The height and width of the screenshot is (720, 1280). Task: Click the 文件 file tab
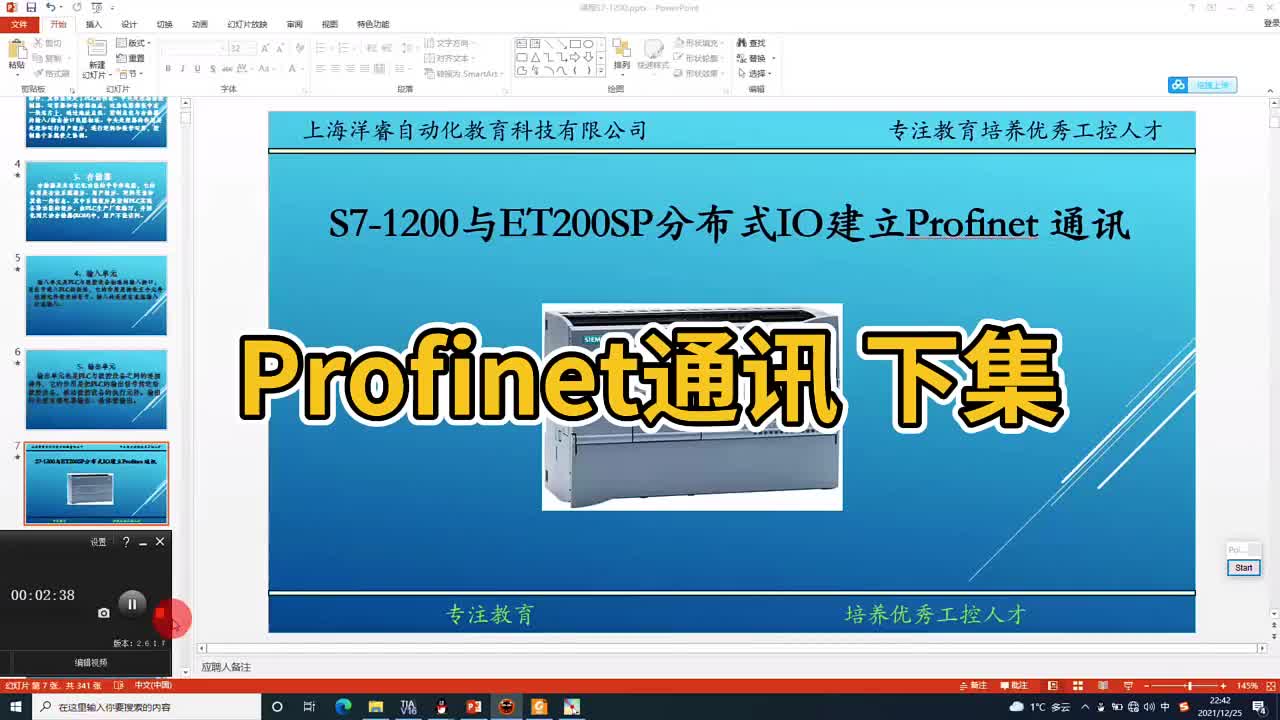click(18, 24)
